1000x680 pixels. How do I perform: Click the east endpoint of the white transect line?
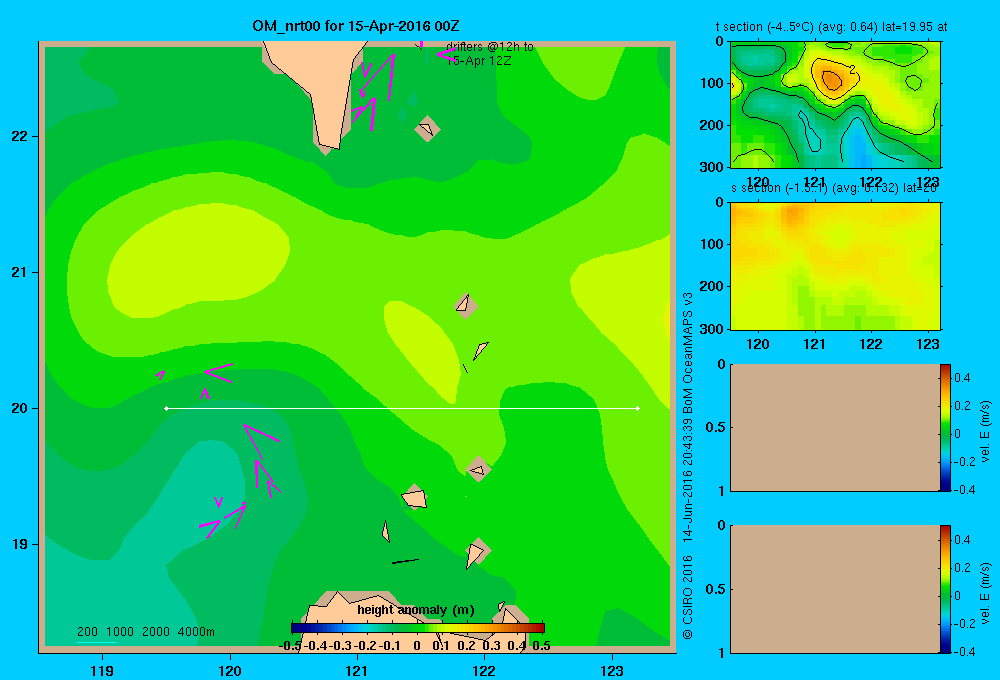point(638,408)
